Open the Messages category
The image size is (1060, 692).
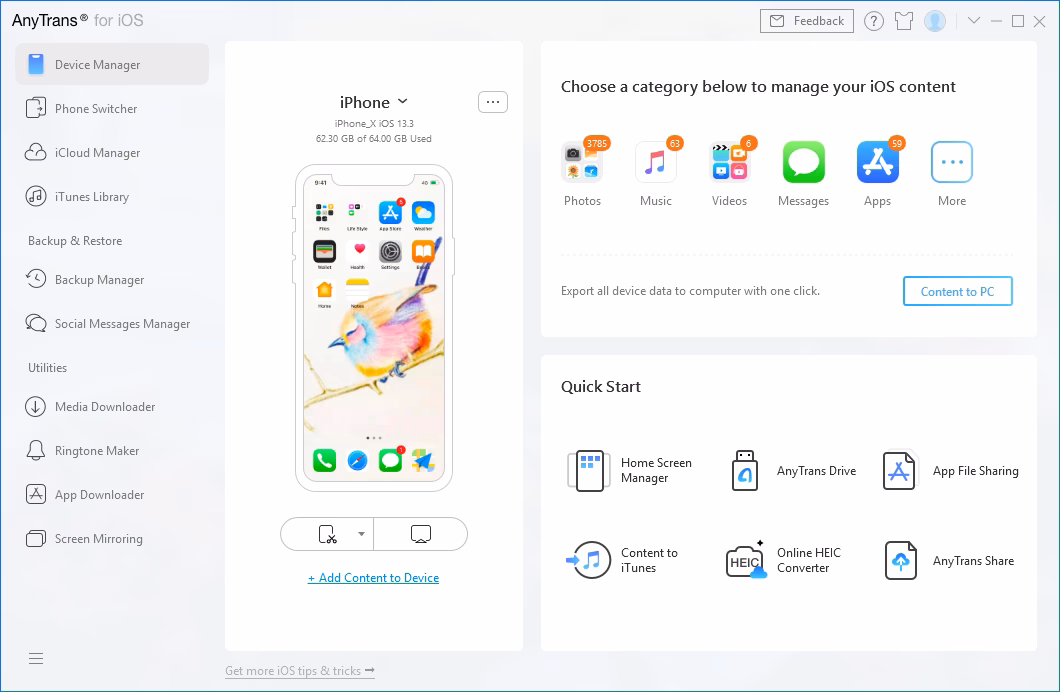[803, 162]
